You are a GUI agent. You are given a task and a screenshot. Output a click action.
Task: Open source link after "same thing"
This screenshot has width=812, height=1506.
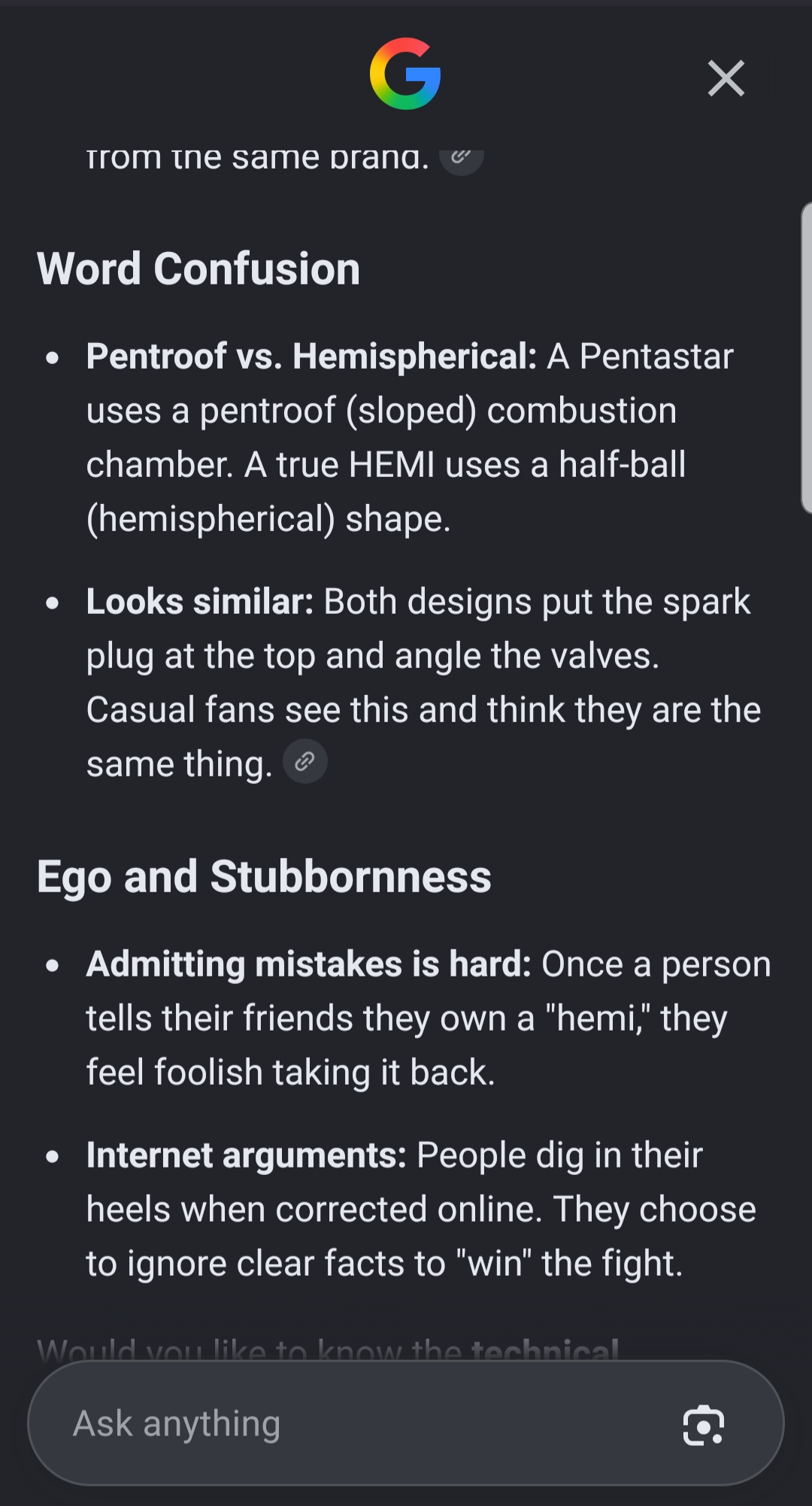pos(304,761)
